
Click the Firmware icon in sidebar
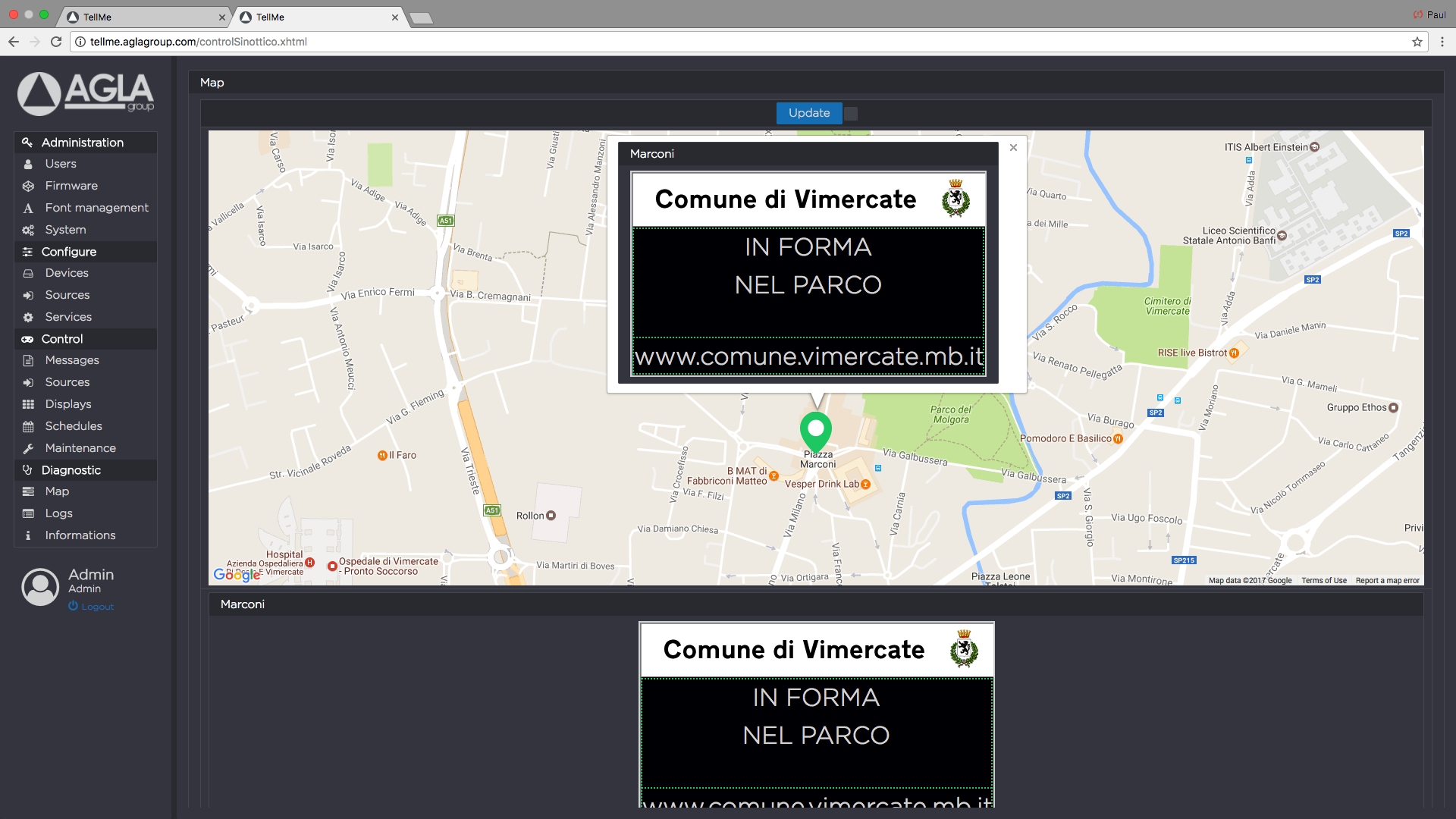[28, 186]
